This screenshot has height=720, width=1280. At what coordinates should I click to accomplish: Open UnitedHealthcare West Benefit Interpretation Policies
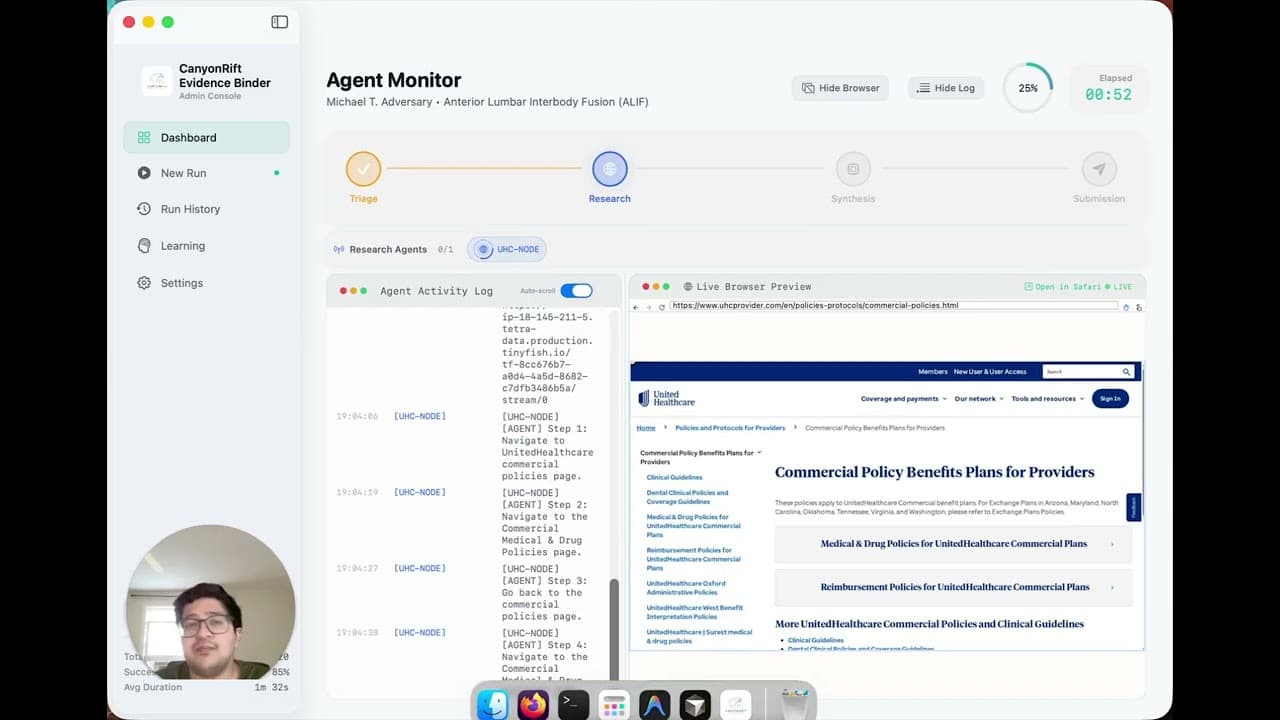[694, 612]
